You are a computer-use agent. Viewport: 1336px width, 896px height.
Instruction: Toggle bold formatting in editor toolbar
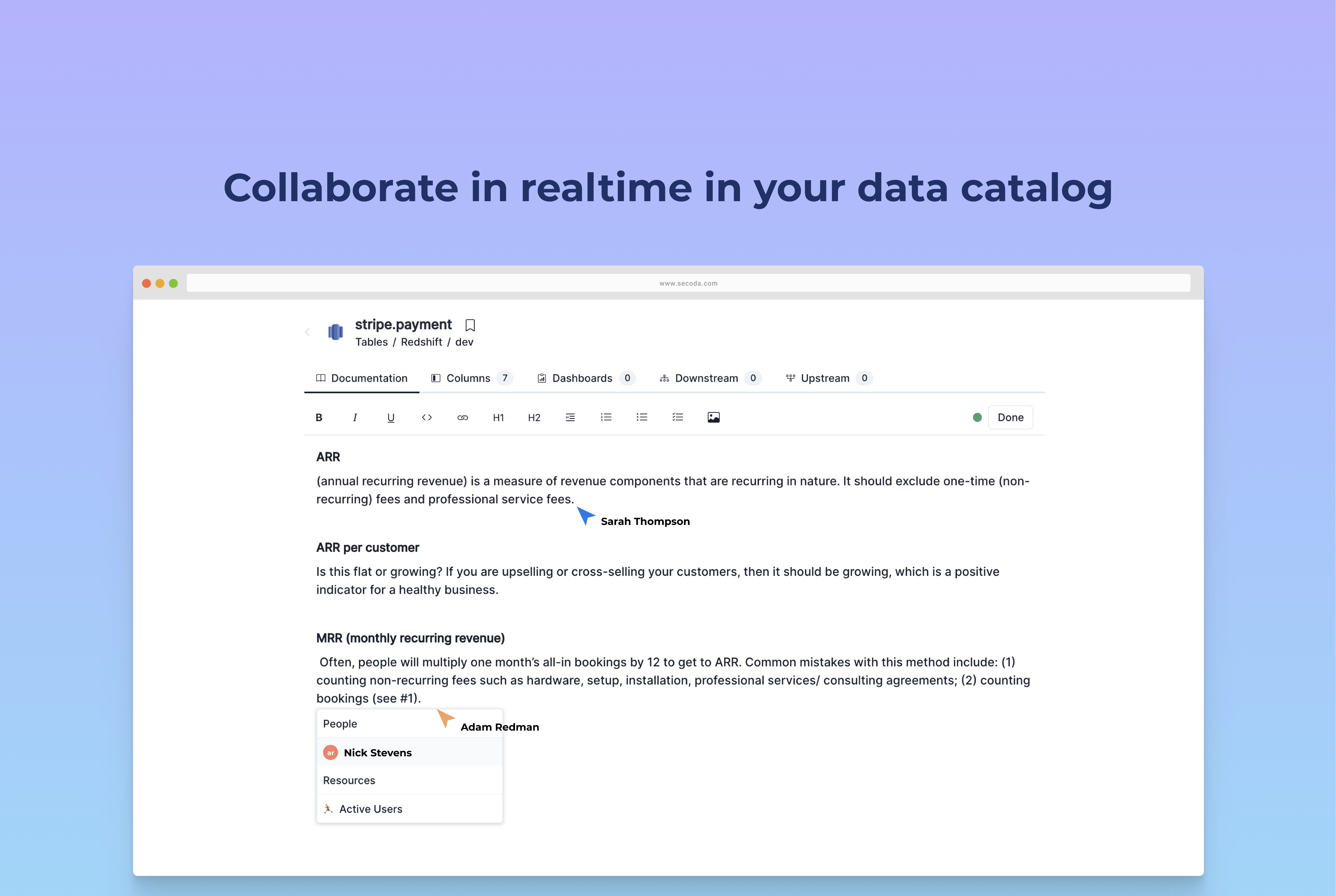319,418
